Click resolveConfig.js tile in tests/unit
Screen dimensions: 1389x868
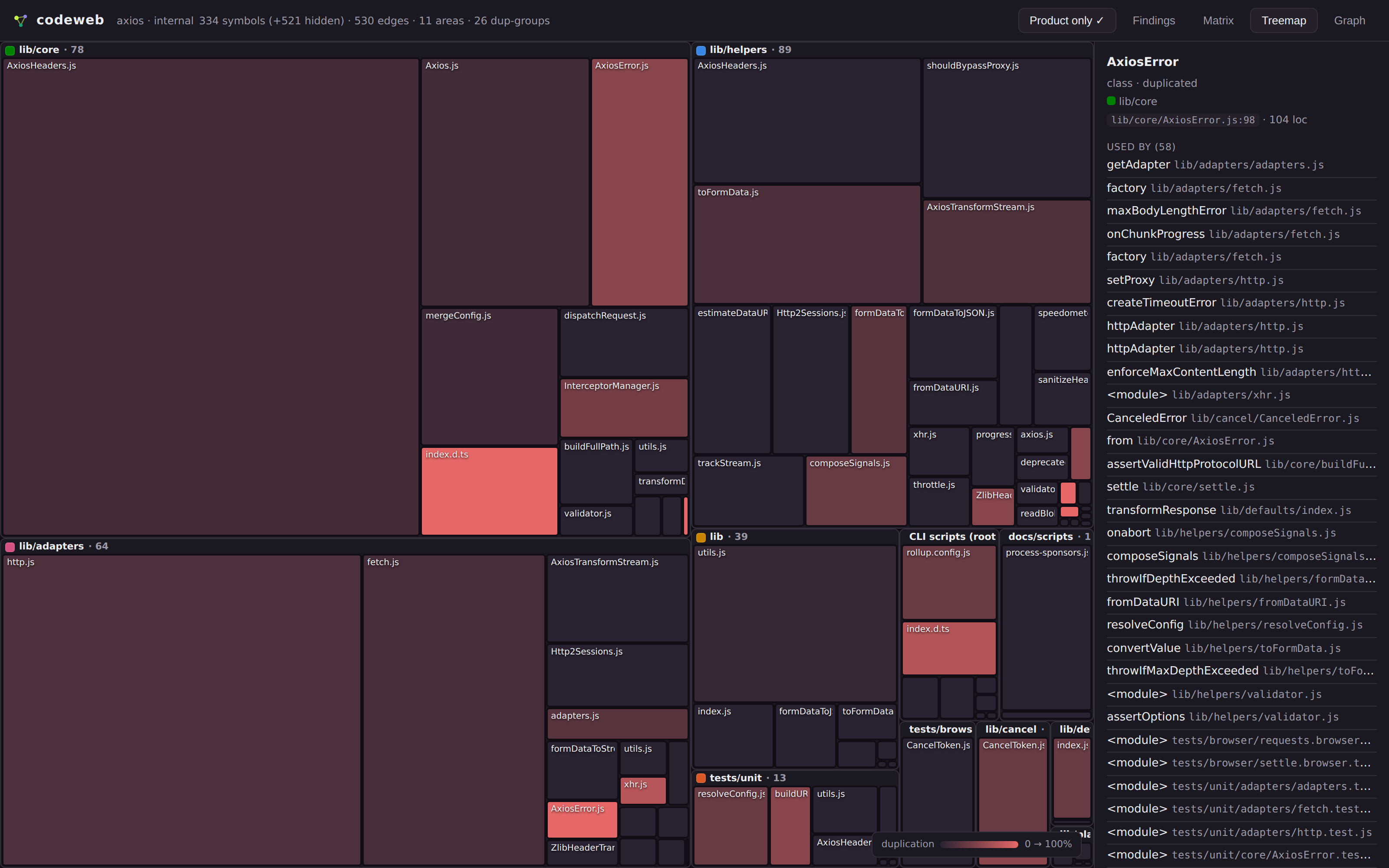731,825
